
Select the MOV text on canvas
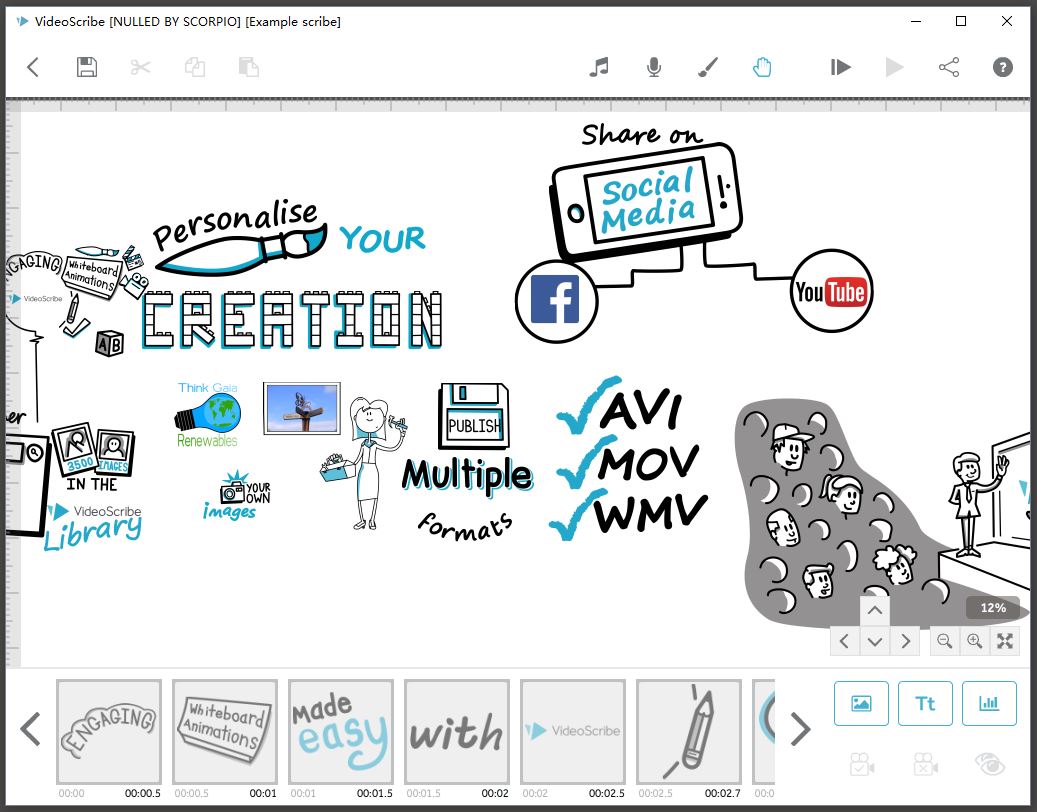(x=649, y=462)
